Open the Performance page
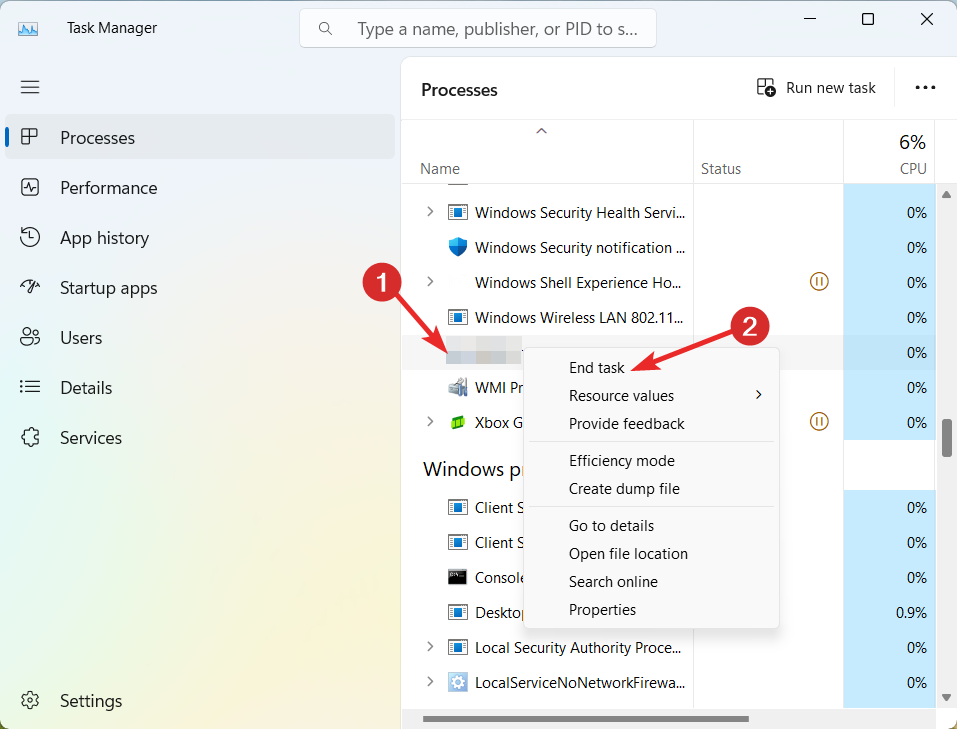This screenshot has height=729, width=957. pos(200,187)
